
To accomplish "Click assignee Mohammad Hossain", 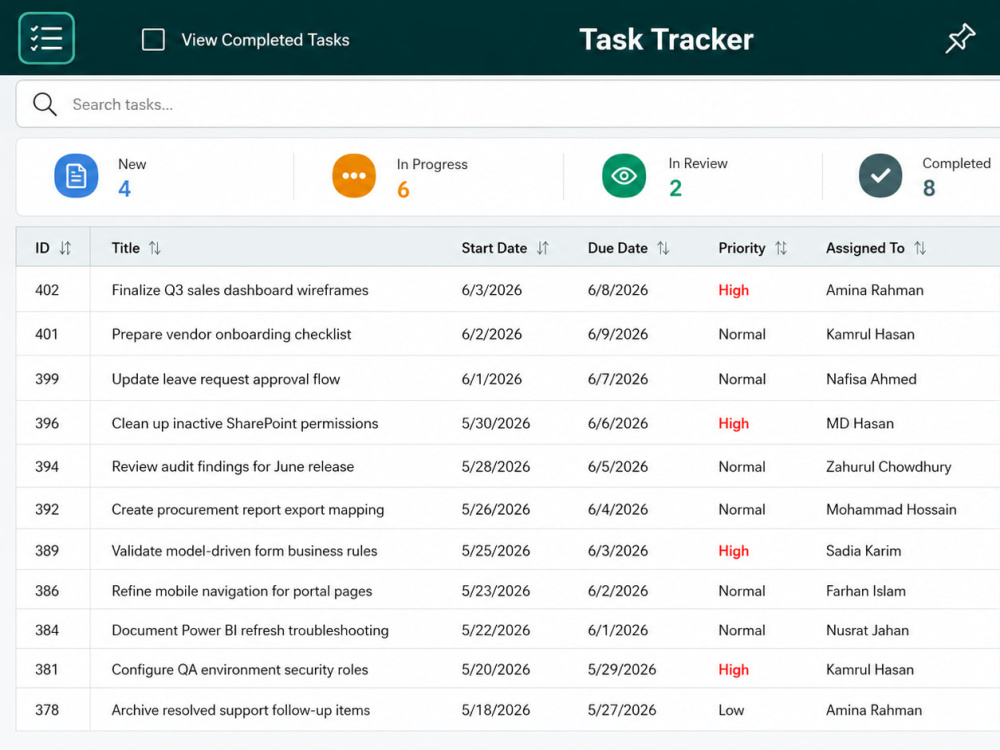I will point(891,510).
